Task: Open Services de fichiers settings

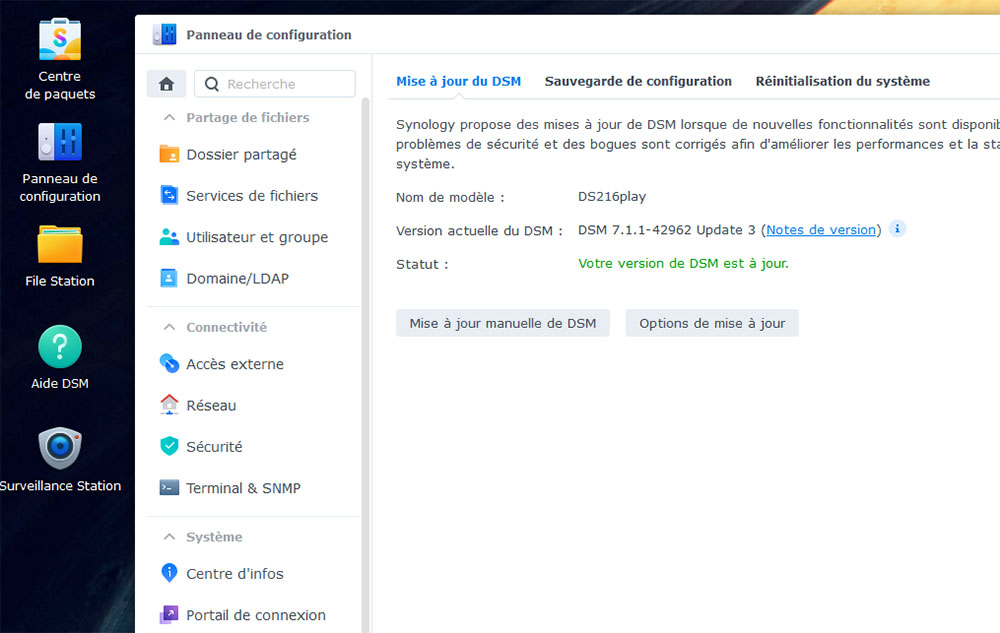Action: pos(252,196)
